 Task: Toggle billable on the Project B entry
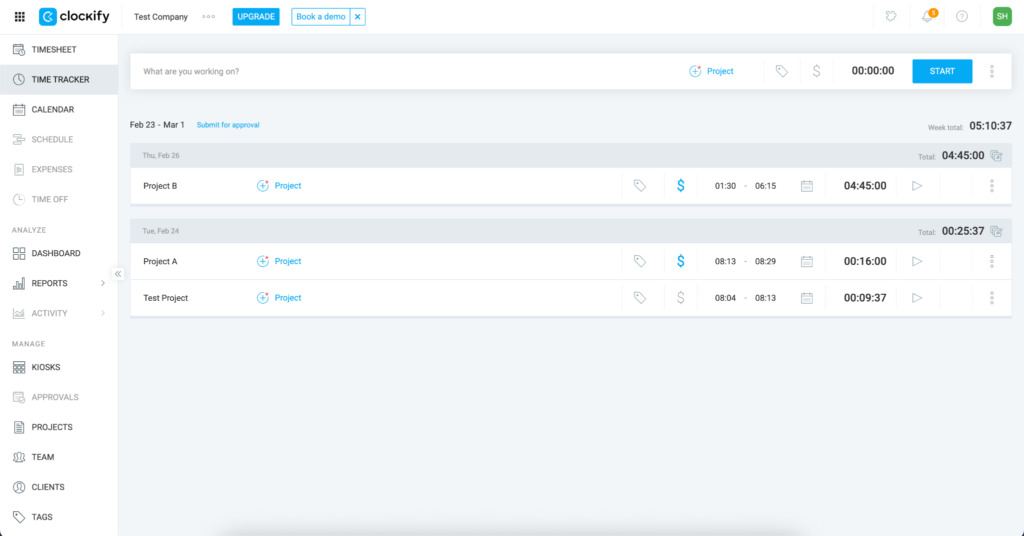pyautogui.click(x=680, y=186)
